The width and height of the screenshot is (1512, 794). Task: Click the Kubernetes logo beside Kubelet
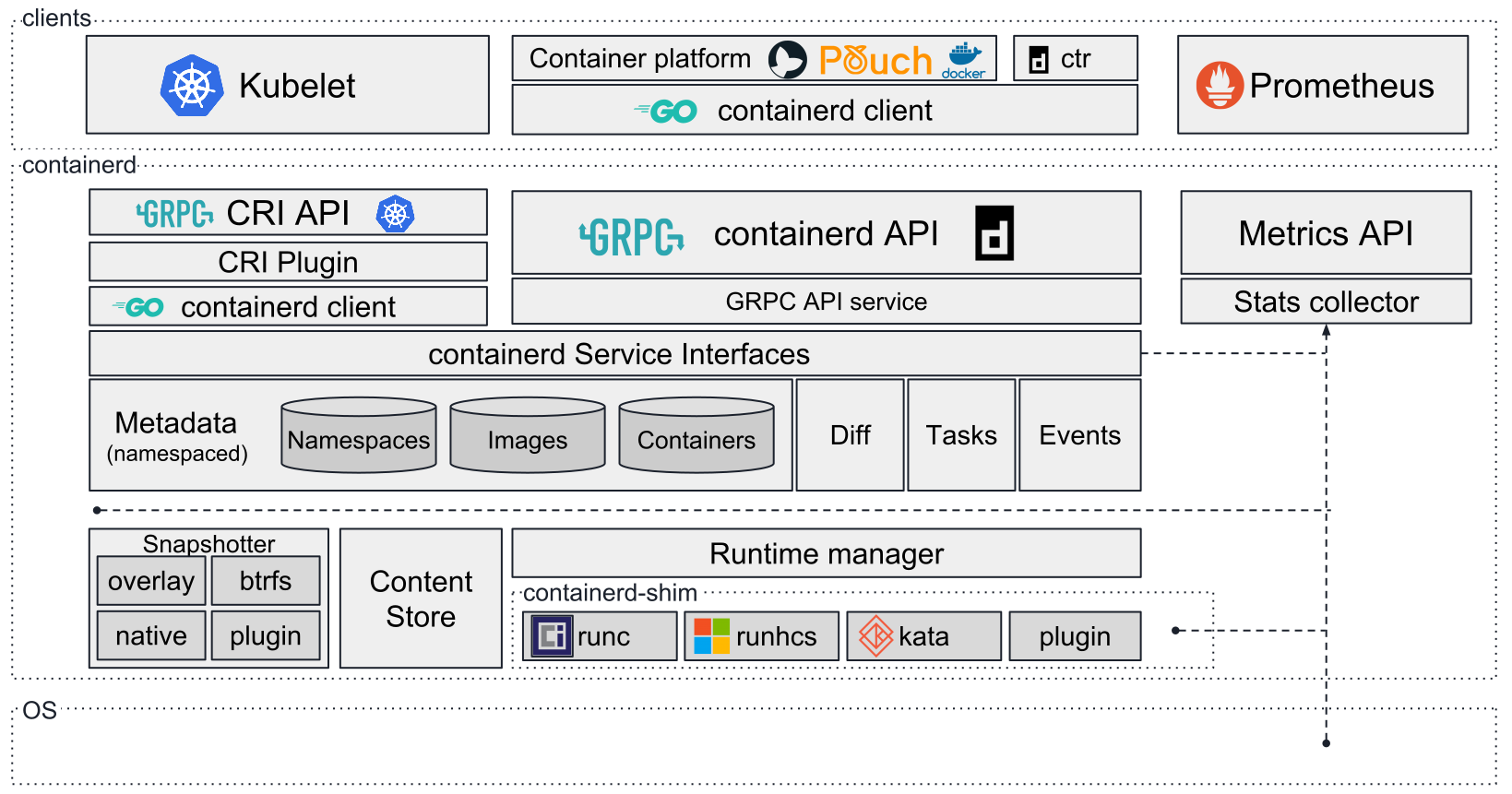point(192,86)
